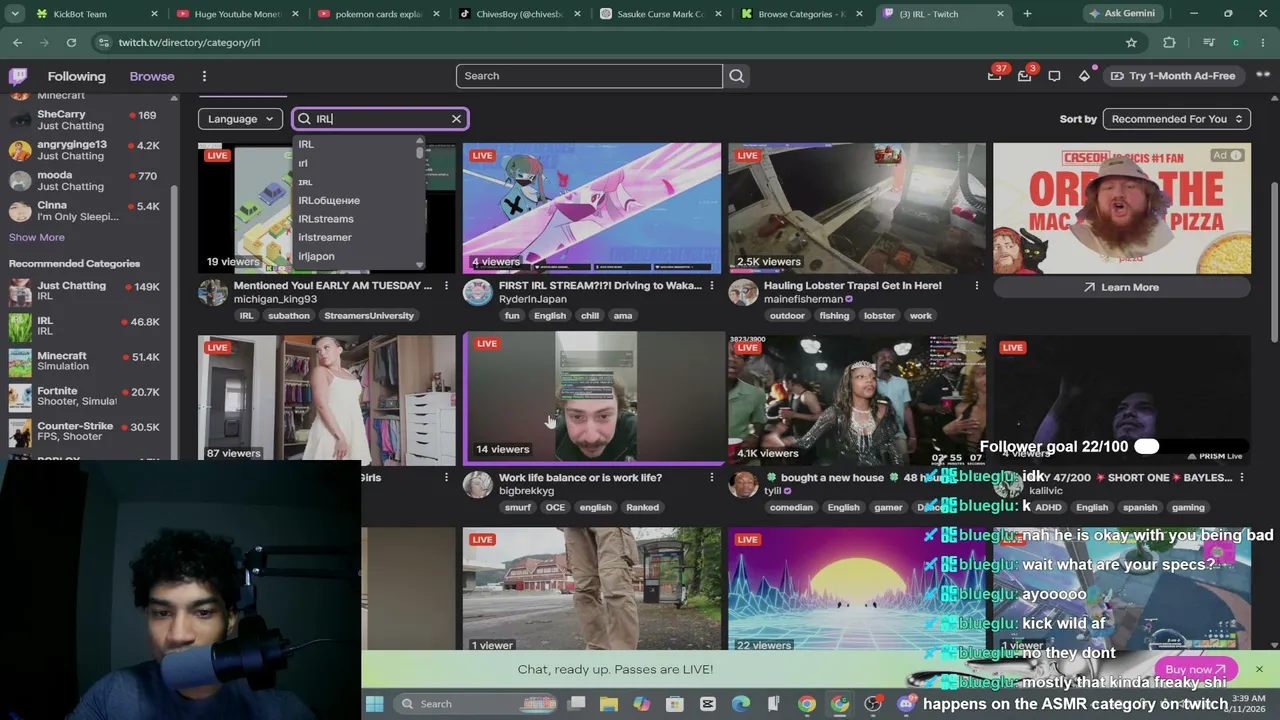The height and width of the screenshot is (720, 1280).
Task: Open the Hauling Lobster Traps stream thumbnail
Action: coord(857,208)
